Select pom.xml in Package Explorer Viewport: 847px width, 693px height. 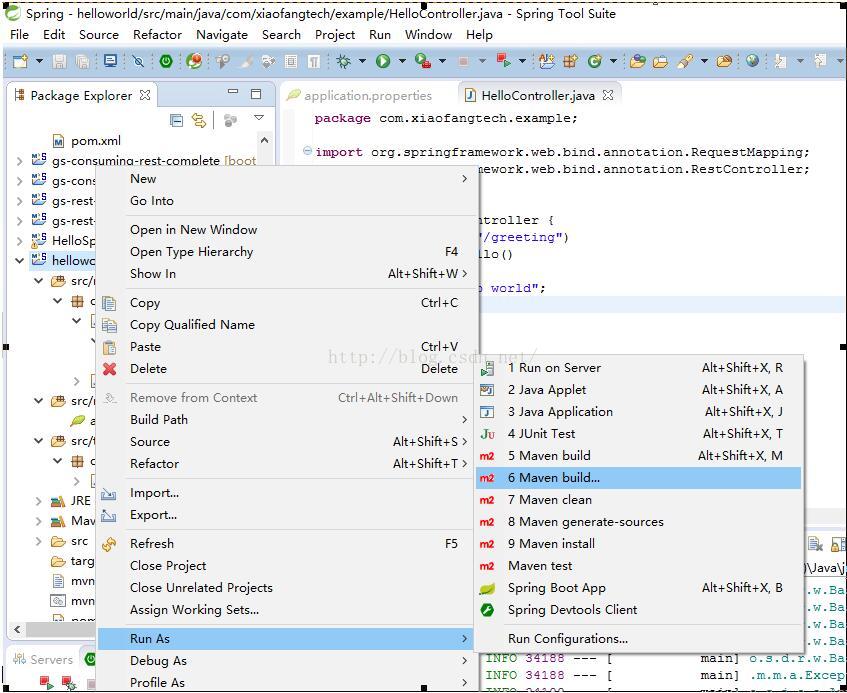pyautogui.click(x=96, y=141)
